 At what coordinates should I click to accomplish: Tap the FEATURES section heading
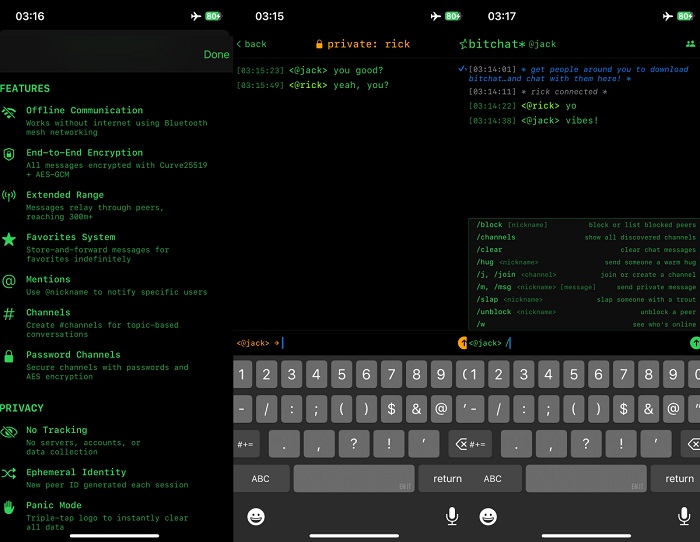point(25,88)
